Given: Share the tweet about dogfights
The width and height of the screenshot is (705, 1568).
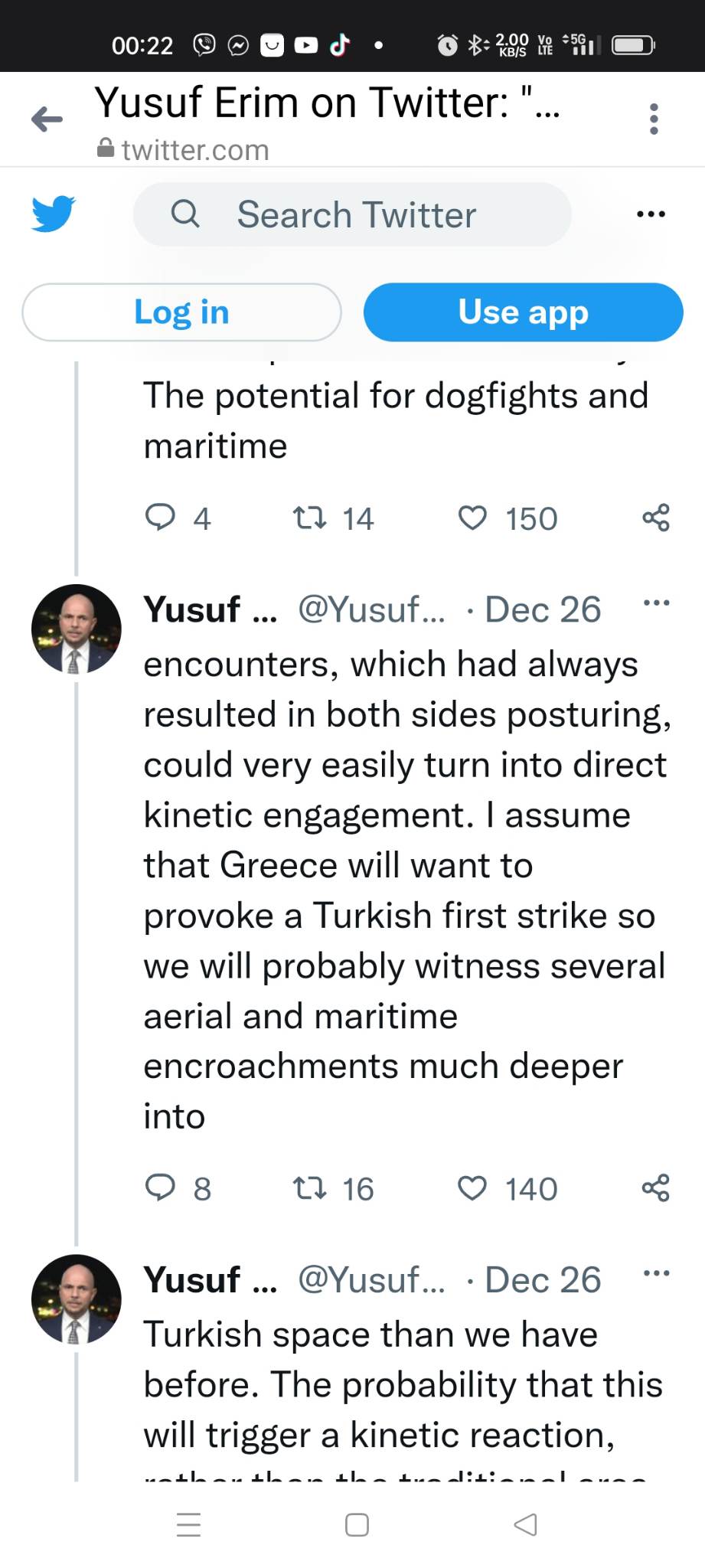Looking at the screenshot, I should pos(656,518).
